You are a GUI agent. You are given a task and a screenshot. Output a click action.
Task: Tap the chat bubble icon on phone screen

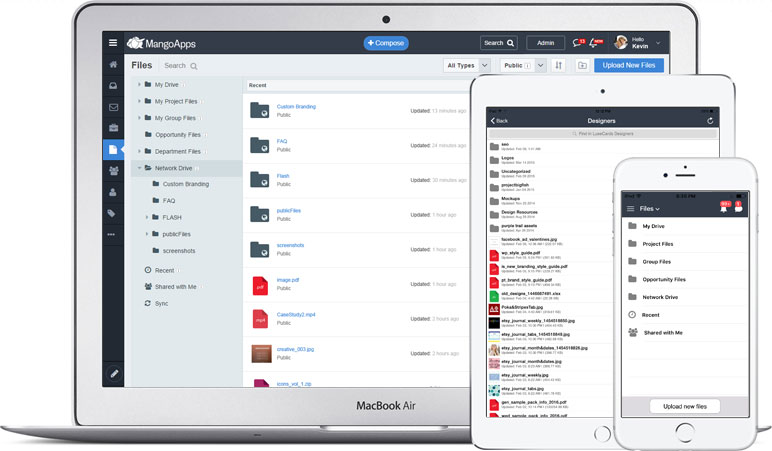(739, 208)
